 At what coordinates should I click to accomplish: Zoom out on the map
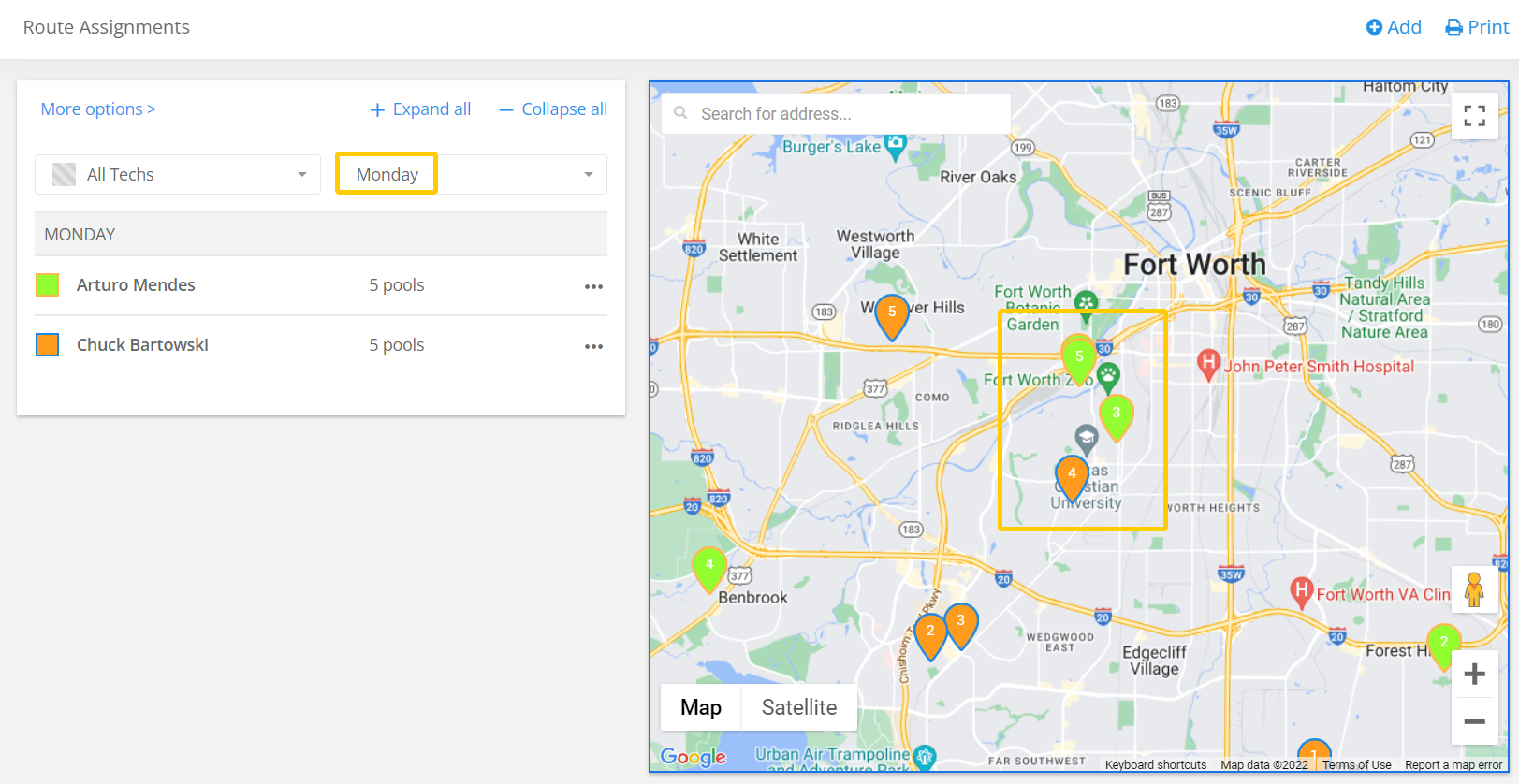1475,721
